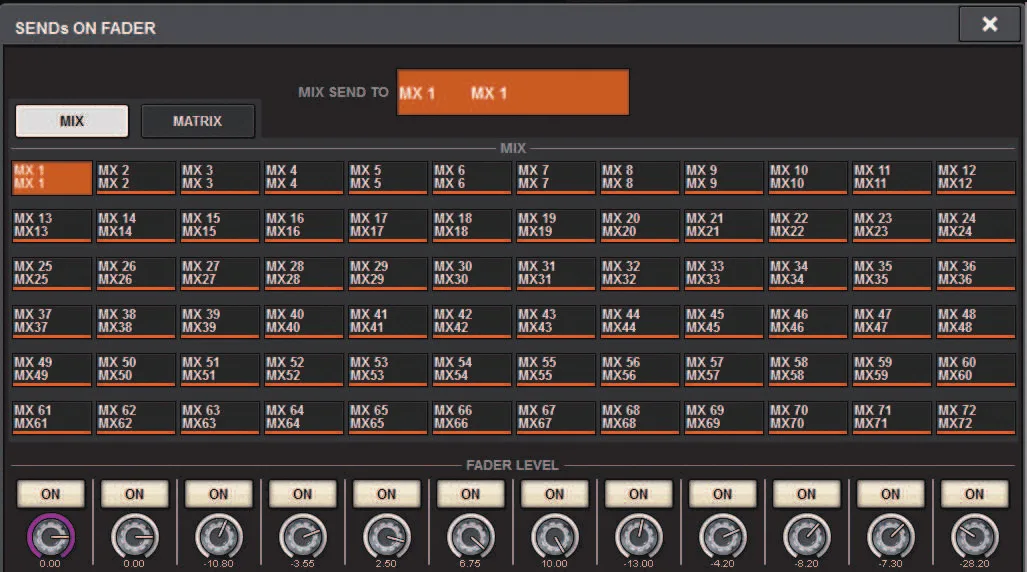This screenshot has width=1027, height=572.
Task: Switch to the MATRIX tab
Action: coord(198,121)
